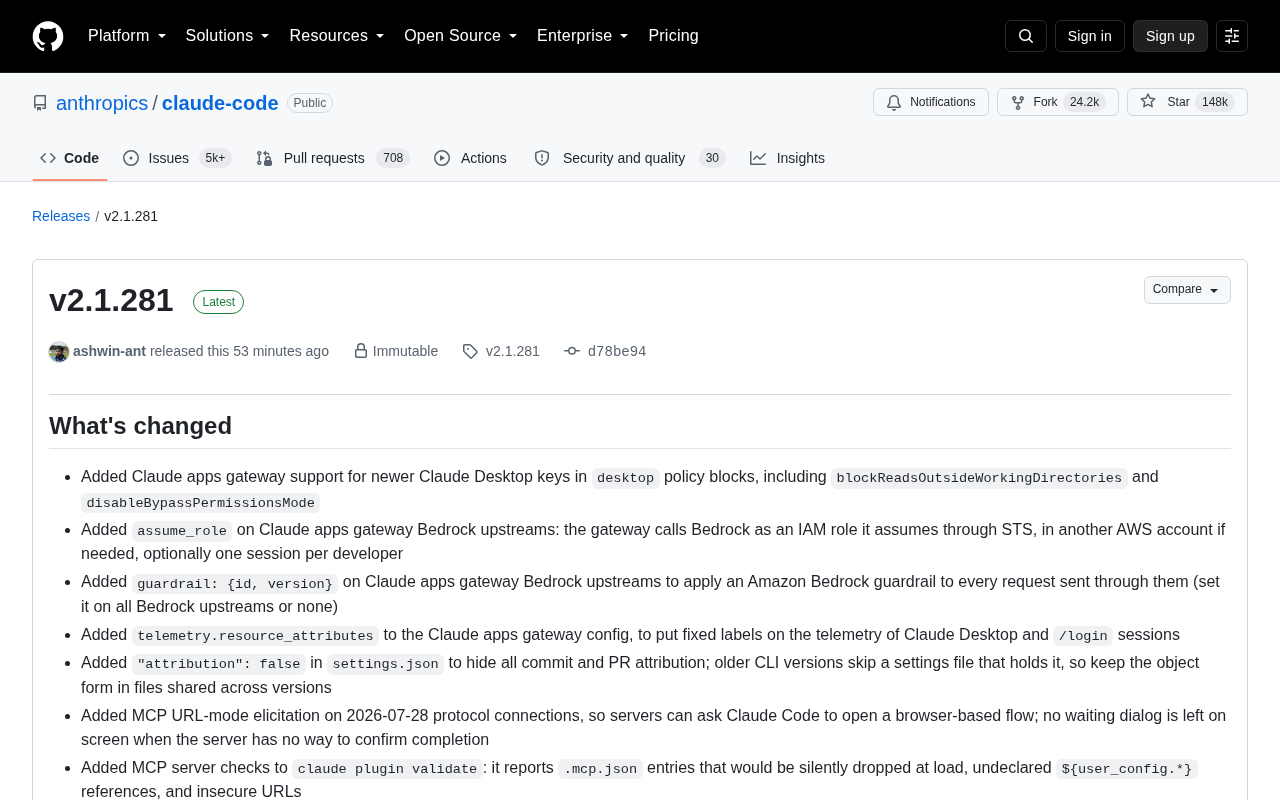This screenshot has height=800, width=1280.
Task: Click the /login code text
Action: (1083, 636)
